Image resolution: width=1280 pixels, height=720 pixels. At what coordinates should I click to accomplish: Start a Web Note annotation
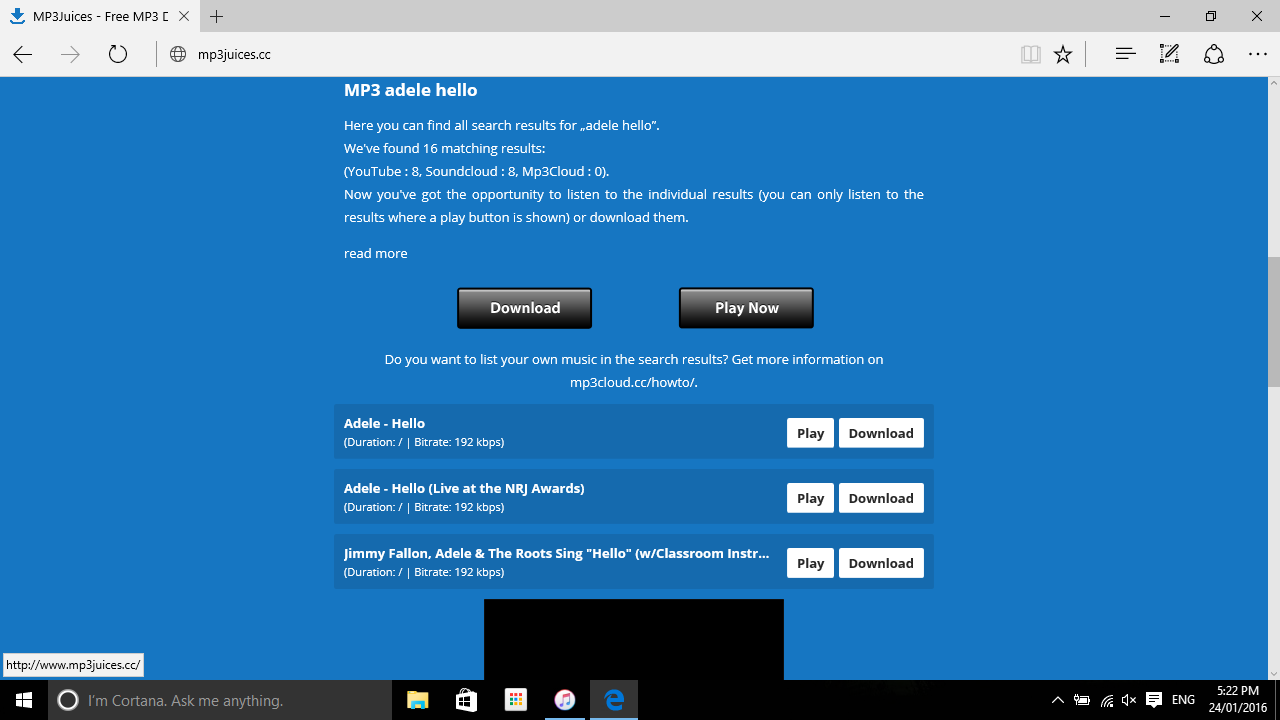click(x=1168, y=54)
